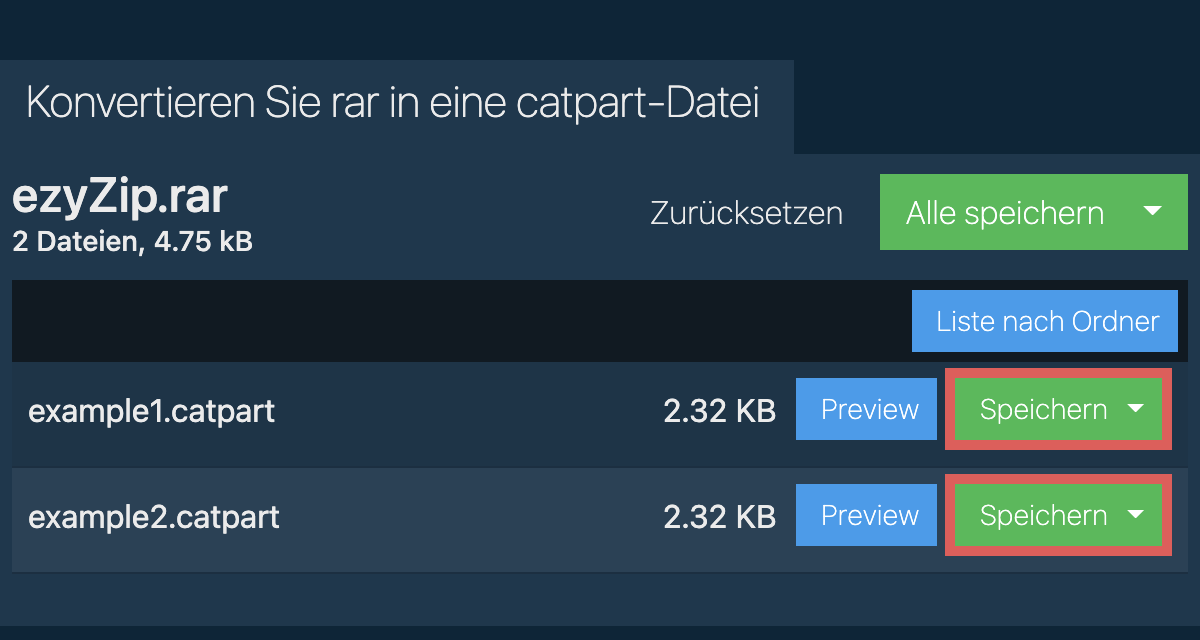This screenshot has height=640, width=1200.
Task: Expand Speichern options arrow for example1.catpart
Action: [x=1135, y=409]
